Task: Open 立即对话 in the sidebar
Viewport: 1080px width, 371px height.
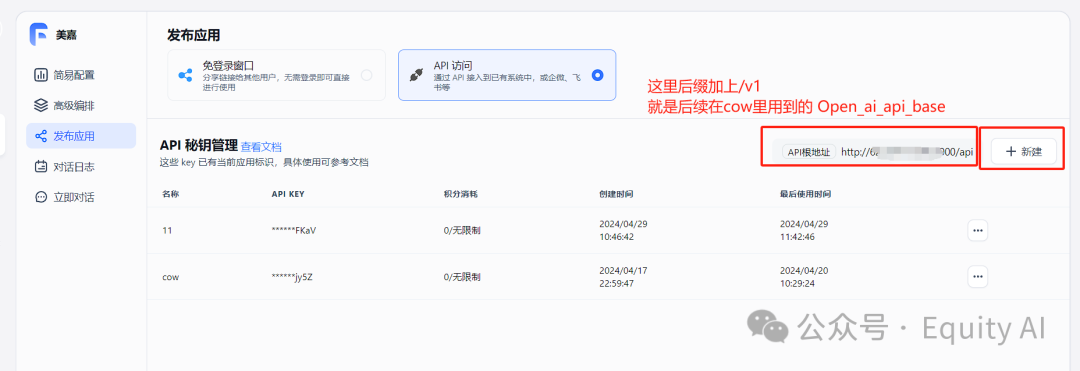Action: click(81, 197)
